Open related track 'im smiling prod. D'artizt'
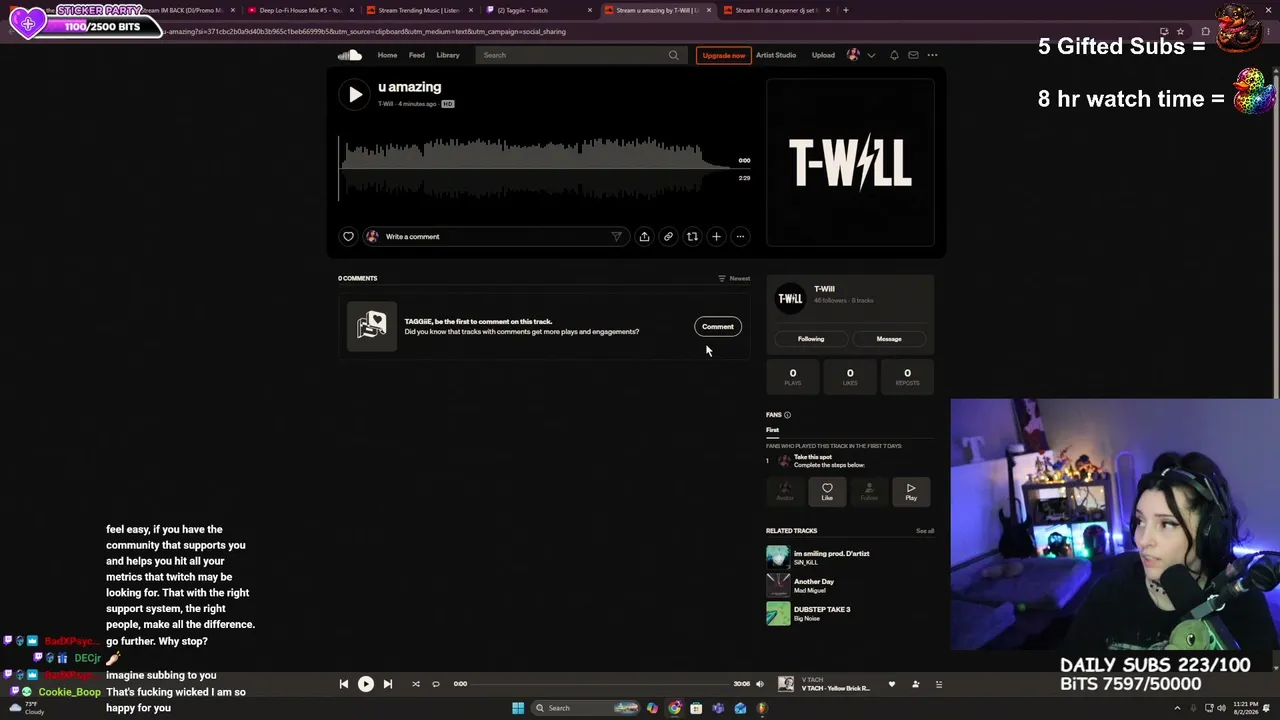 tap(831, 554)
